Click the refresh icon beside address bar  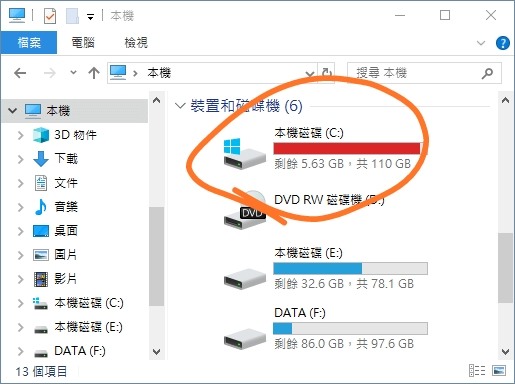tap(326, 73)
